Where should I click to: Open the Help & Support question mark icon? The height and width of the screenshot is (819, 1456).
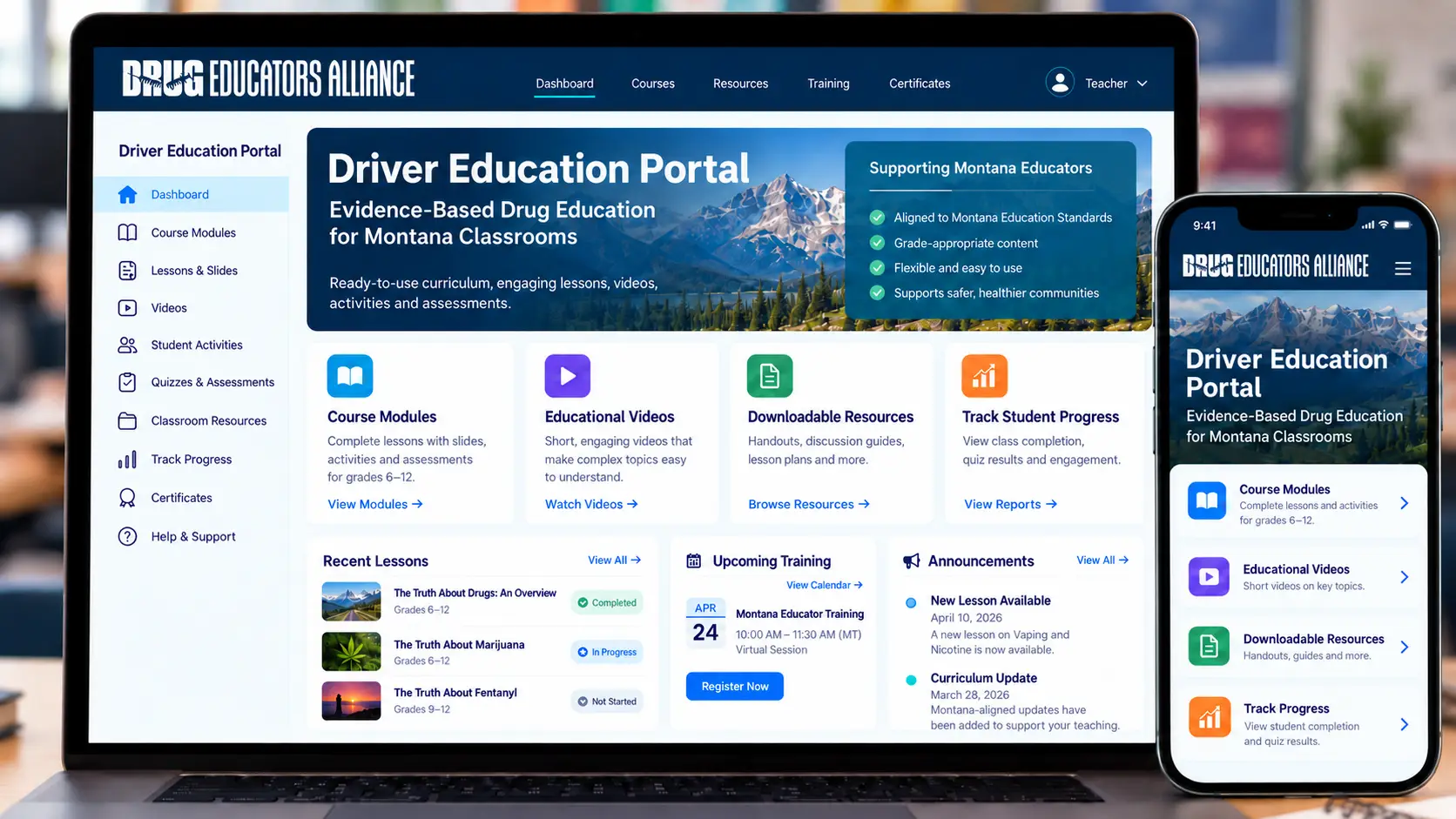(x=127, y=536)
